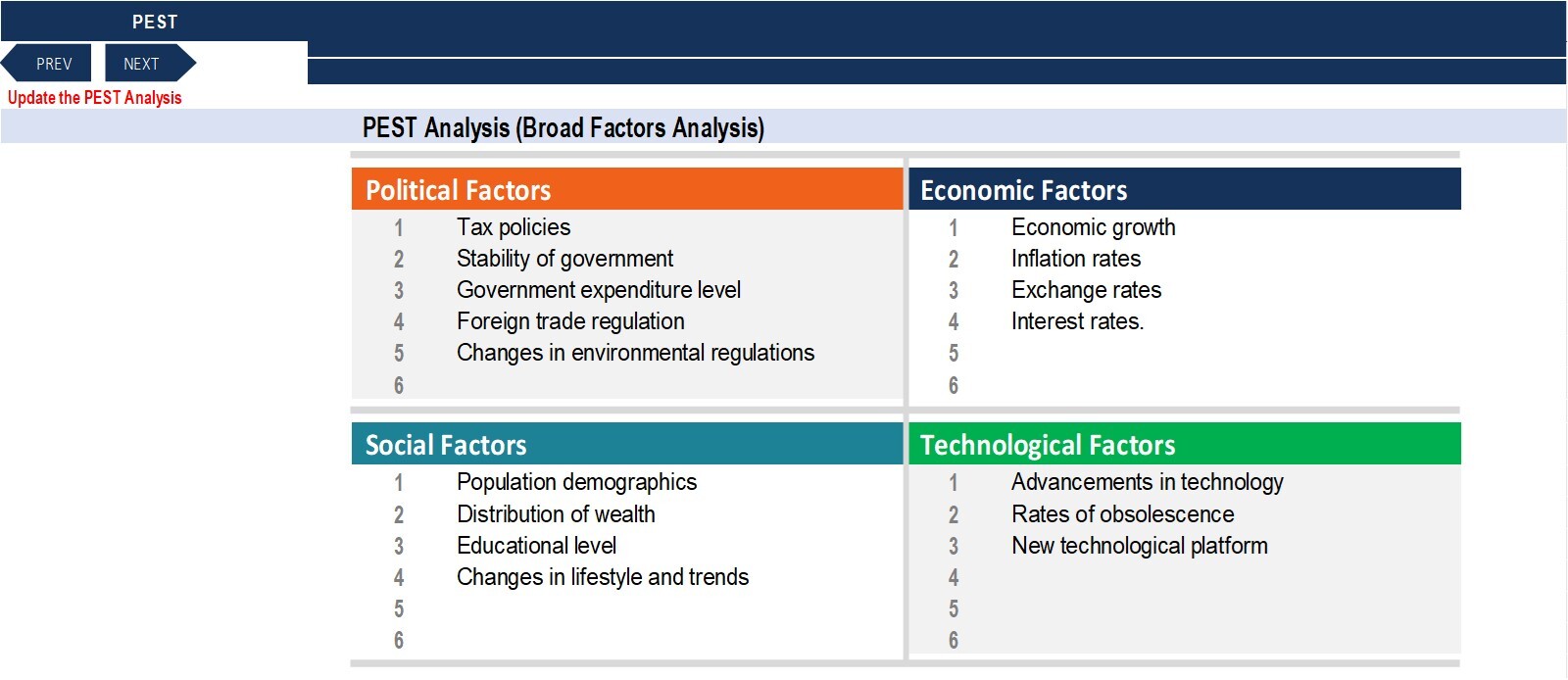Select the Rates of obsolescence cell
Image resolution: width=1568 pixels, height=680 pixels.
[1122, 514]
